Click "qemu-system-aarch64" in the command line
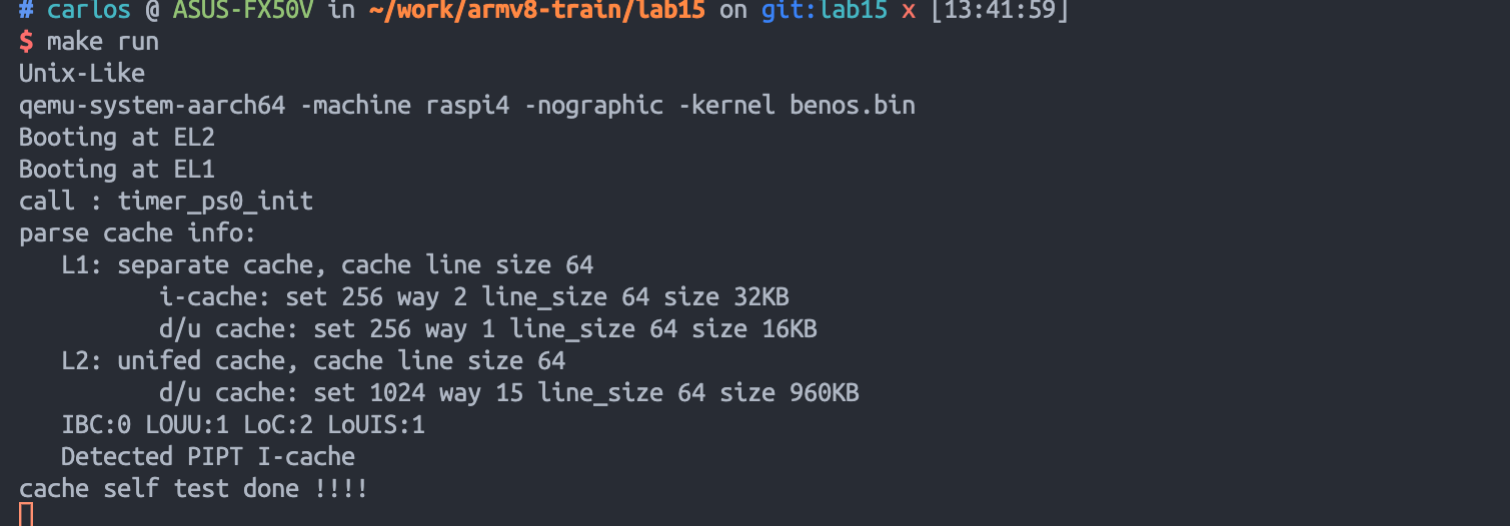1510x526 pixels. pyautogui.click(x=152, y=106)
